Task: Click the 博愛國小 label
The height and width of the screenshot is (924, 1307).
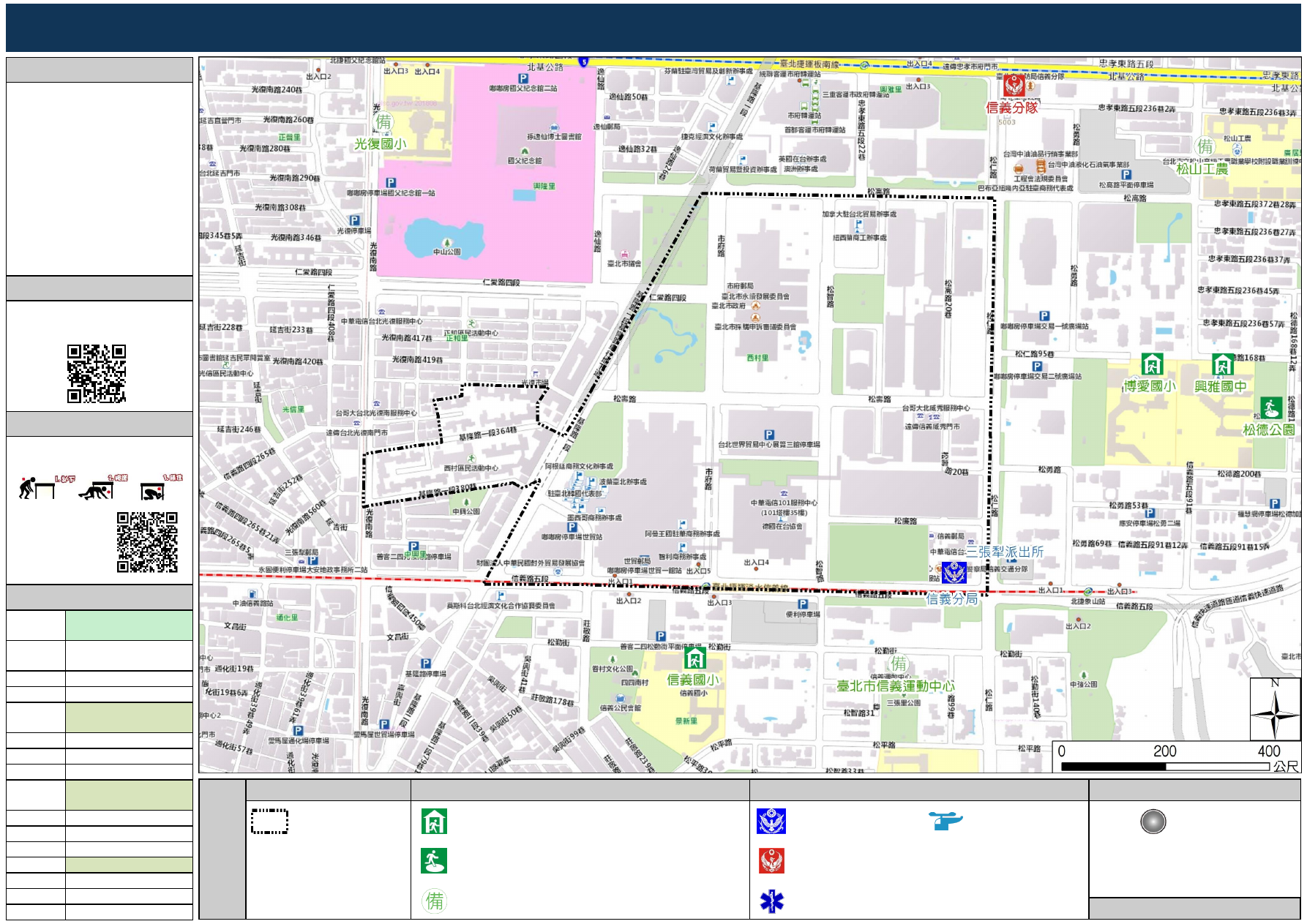Action: (x=1150, y=386)
